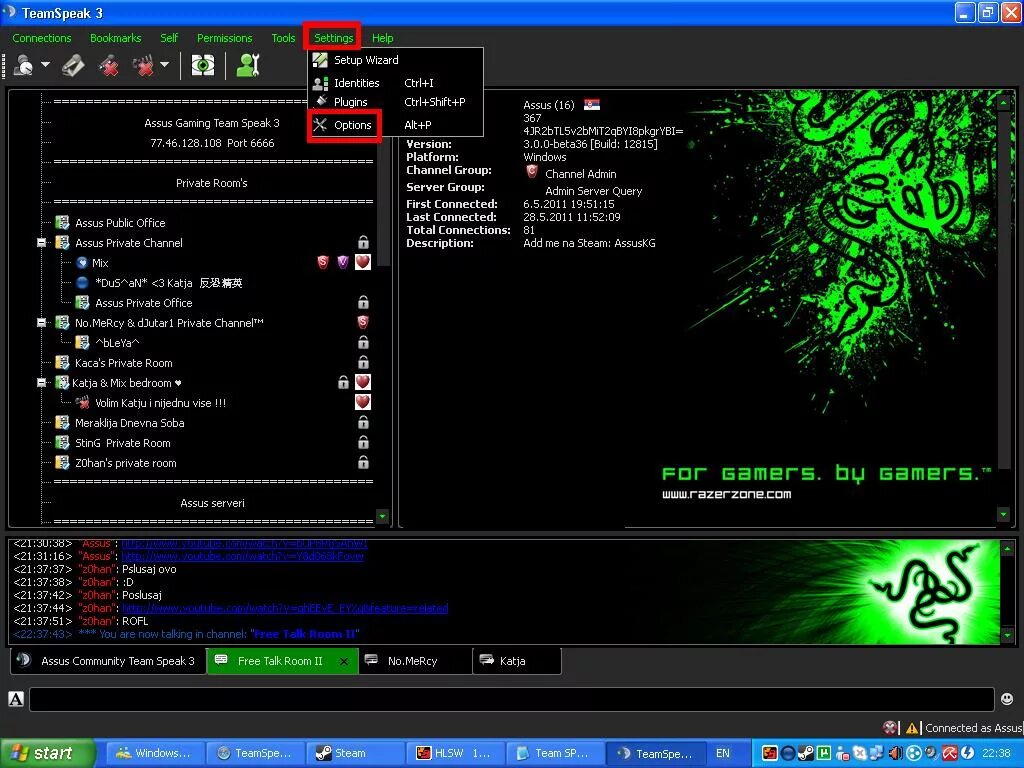Click red S badge on No.MeRcy channel
Viewport: 1024px width, 768px height.
click(x=363, y=323)
